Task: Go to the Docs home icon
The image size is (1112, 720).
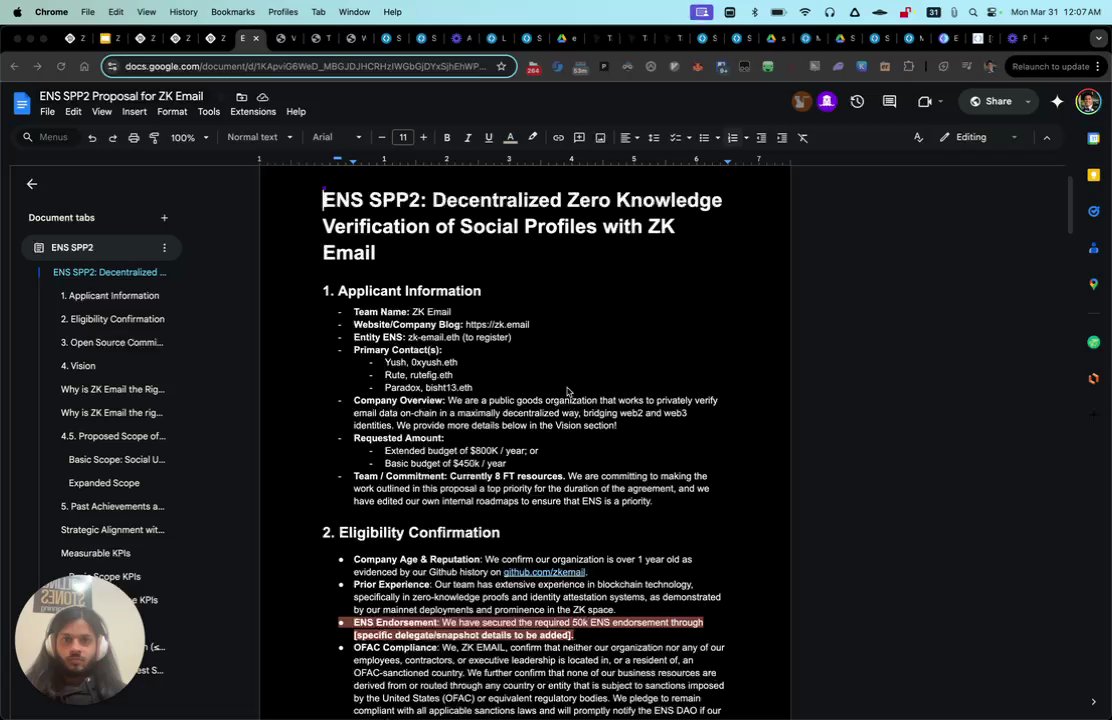Action: point(22,104)
